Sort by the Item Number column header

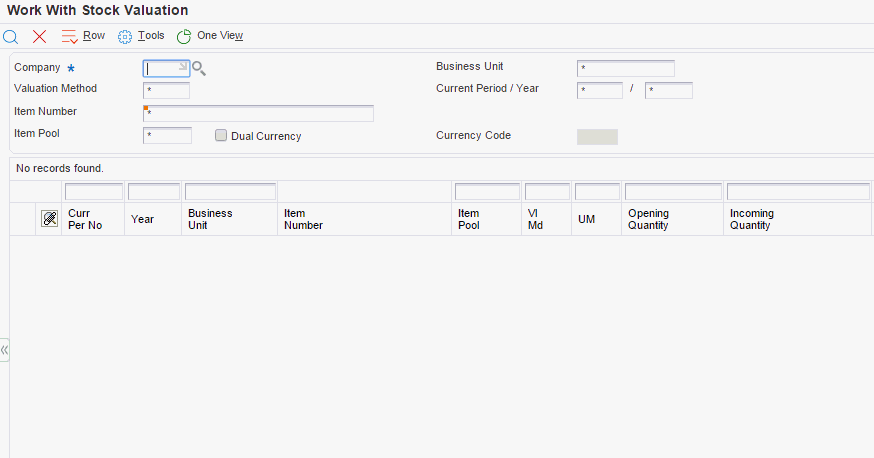[303, 219]
